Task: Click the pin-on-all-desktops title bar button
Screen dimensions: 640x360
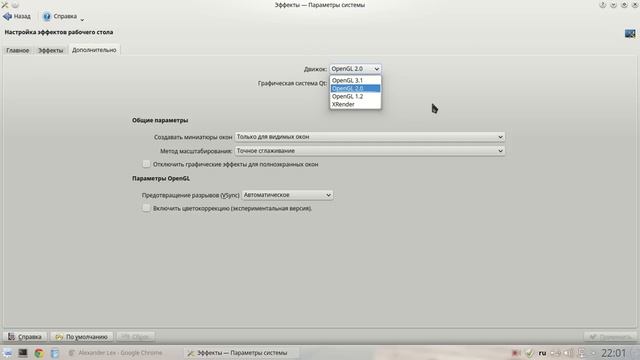Action: point(15,4)
